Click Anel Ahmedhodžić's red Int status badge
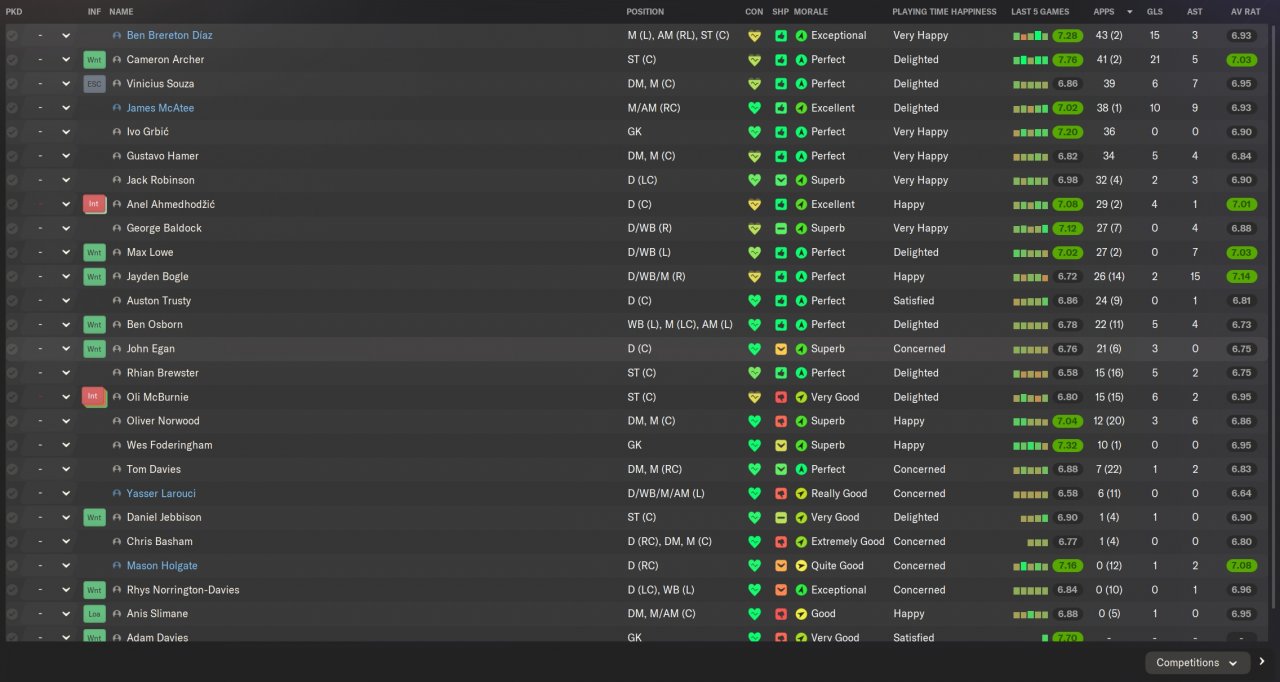This screenshot has height=682, width=1280. pyautogui.click(x=94, y=204)
